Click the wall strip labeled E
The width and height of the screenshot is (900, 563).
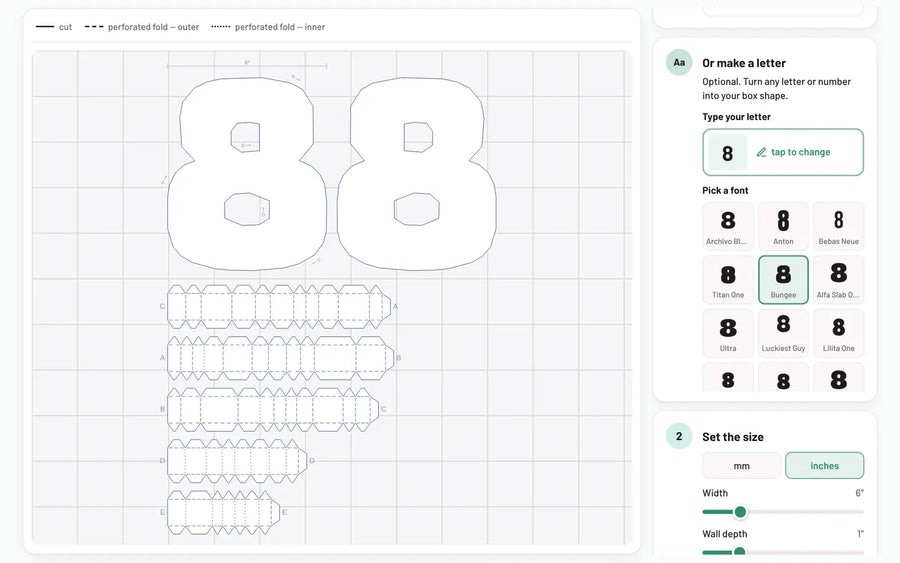pos(223,512)
